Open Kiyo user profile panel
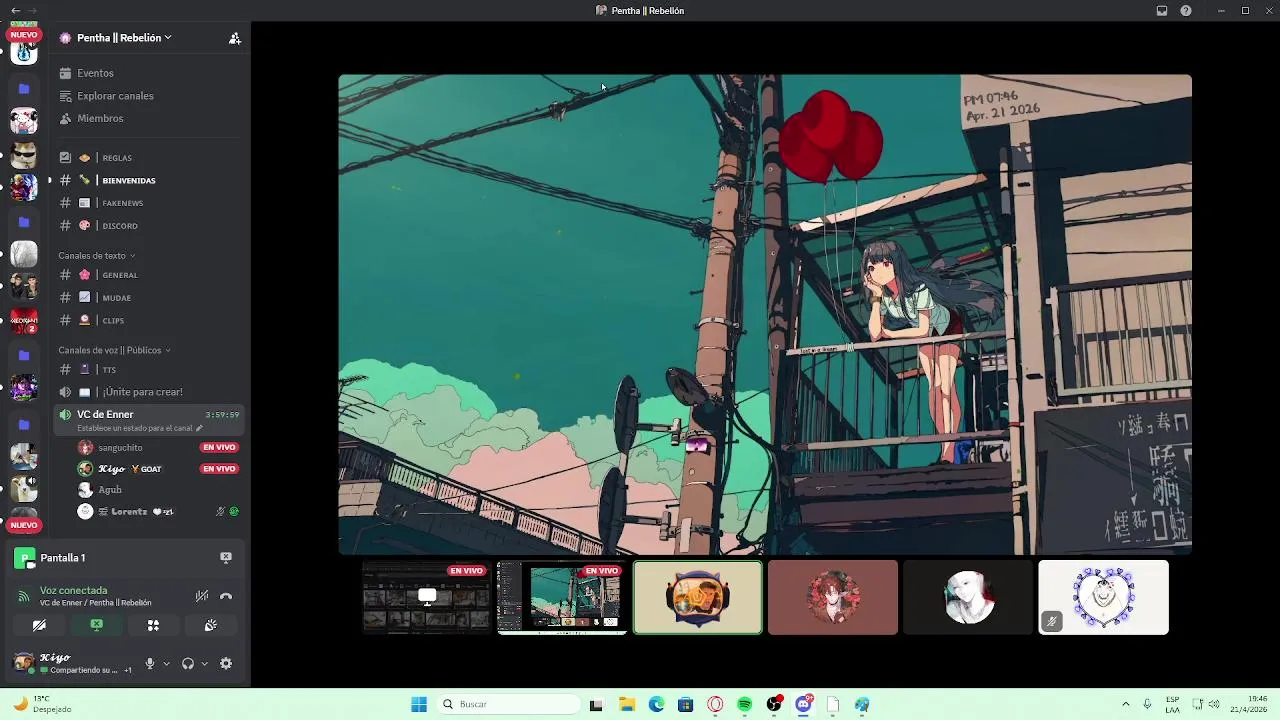Image resolution: width=1280 pixels, height=720 pixels. click(x=72, y=663)
